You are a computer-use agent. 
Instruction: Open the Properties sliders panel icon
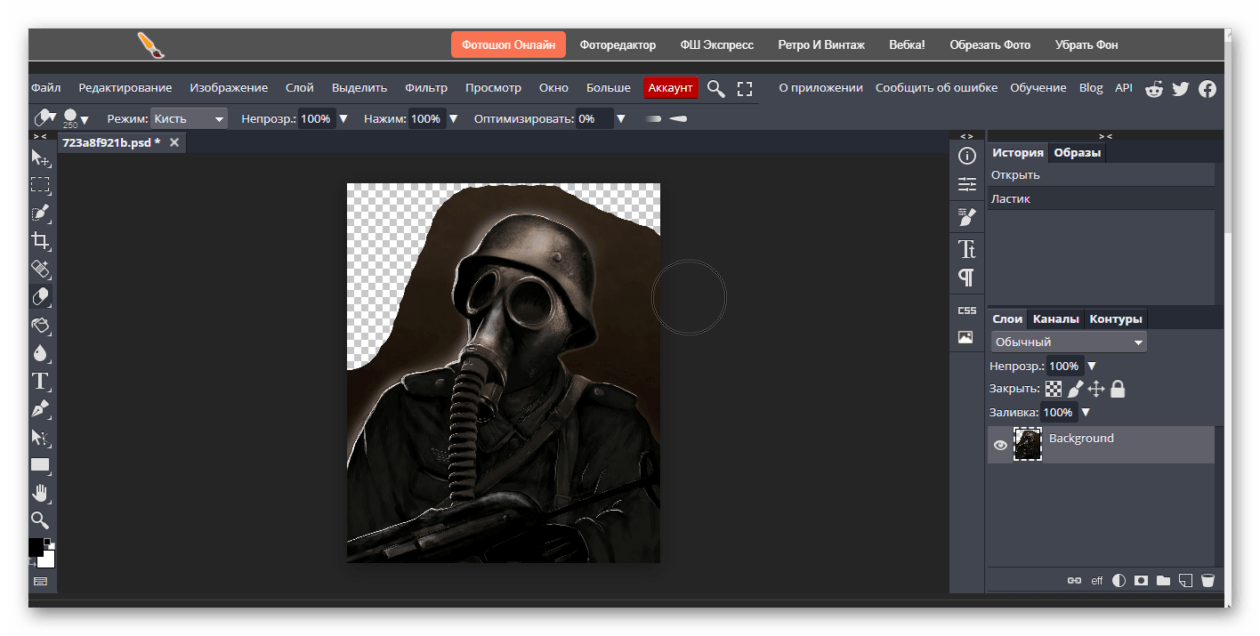point(966,184)
